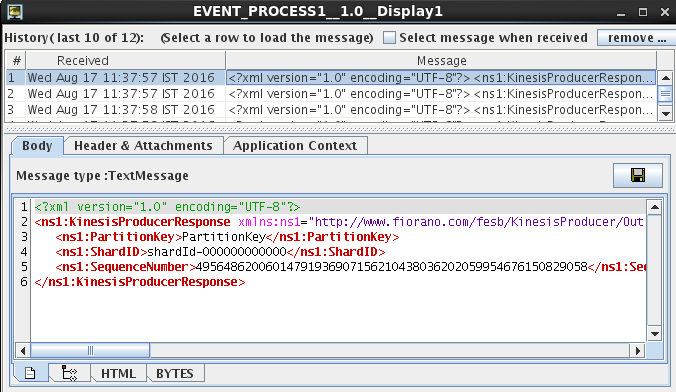The width and height of the screenshot is (676, 392).
Task: Click the SequenceNumber value on line 5
Action: point(391,267)
